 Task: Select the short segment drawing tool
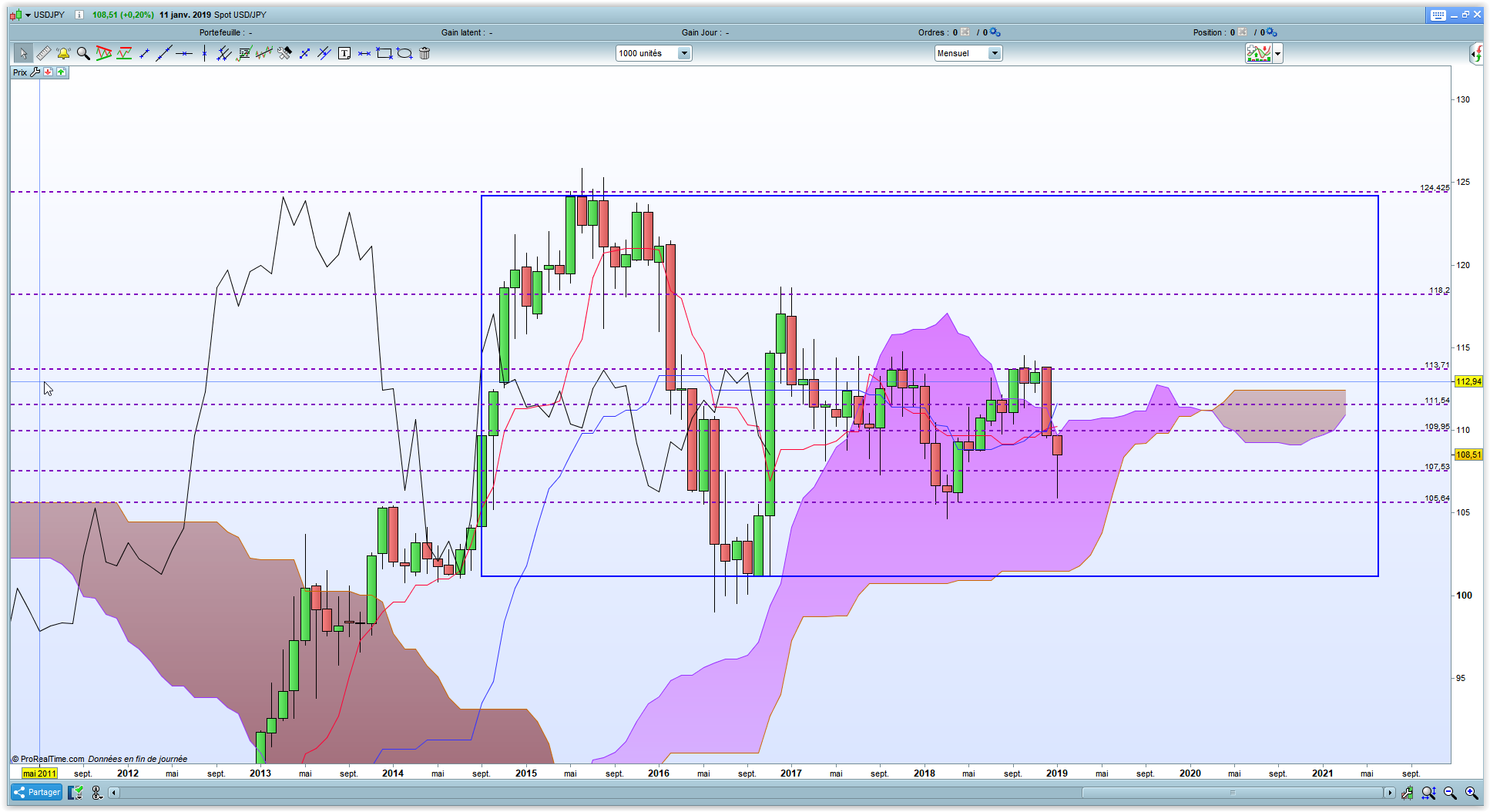(x=144, y=53)
